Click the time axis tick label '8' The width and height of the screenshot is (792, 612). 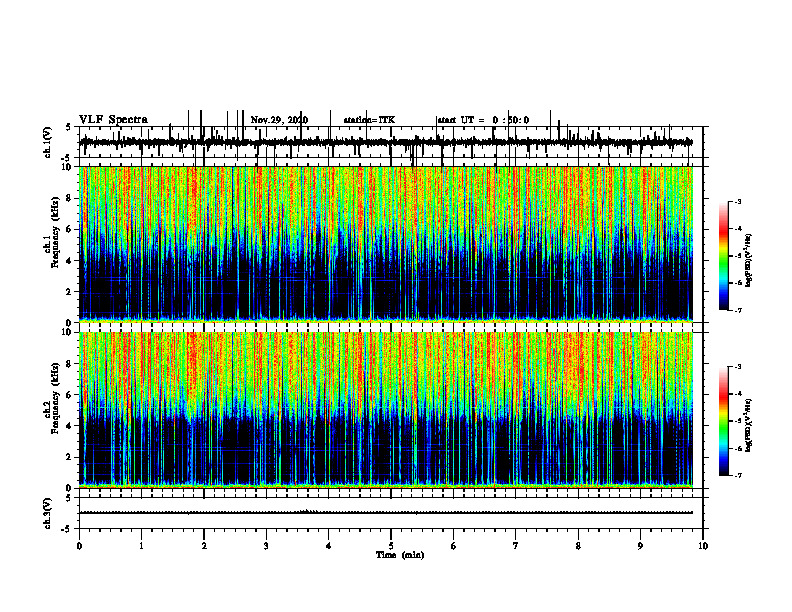[x=578, y=546]
